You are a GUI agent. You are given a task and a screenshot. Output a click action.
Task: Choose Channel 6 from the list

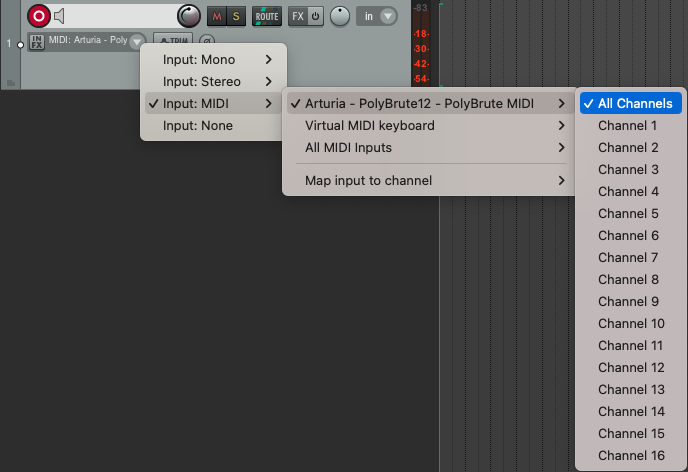point(631,236)
